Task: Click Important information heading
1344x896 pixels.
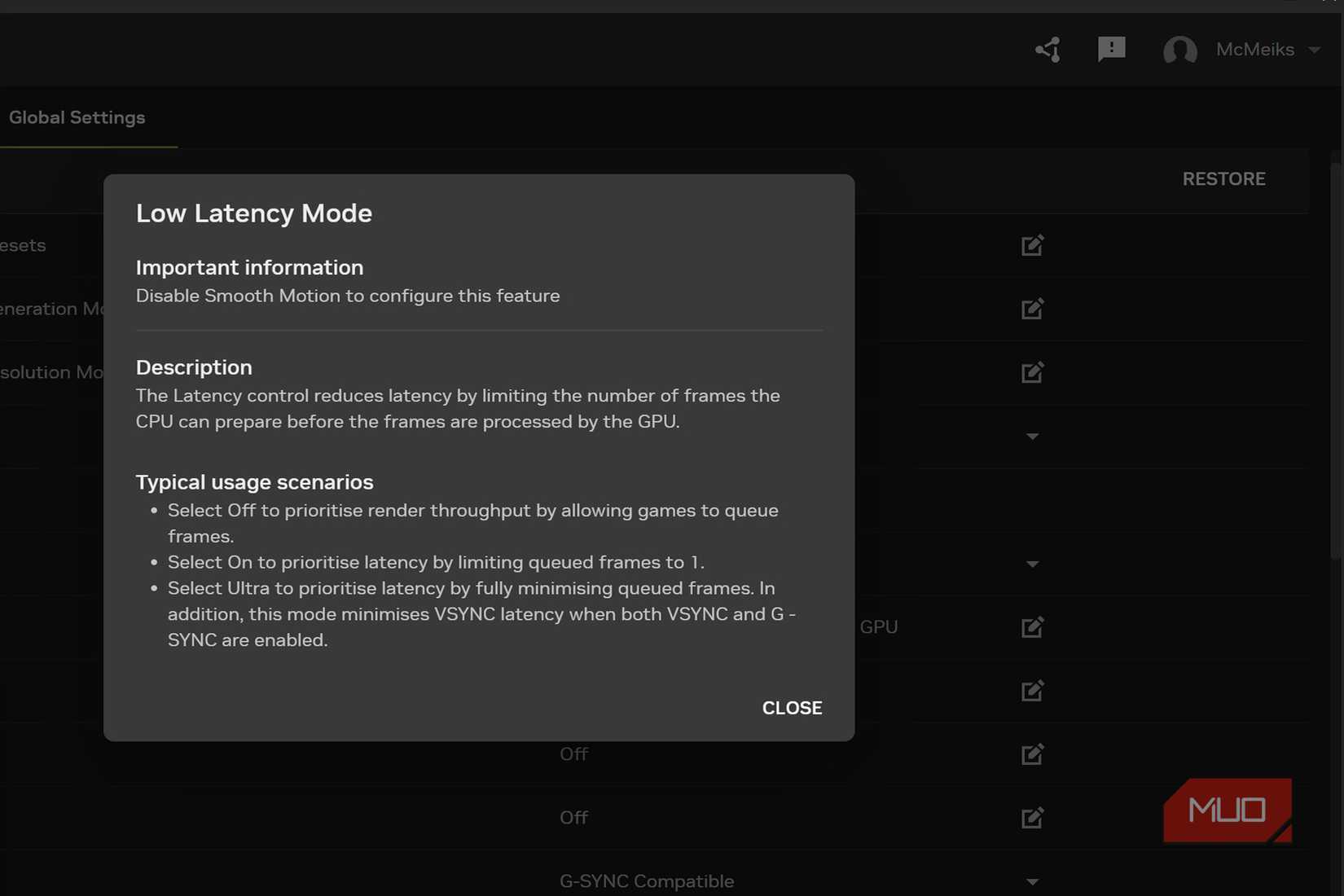Action: [x=249, y=267]
